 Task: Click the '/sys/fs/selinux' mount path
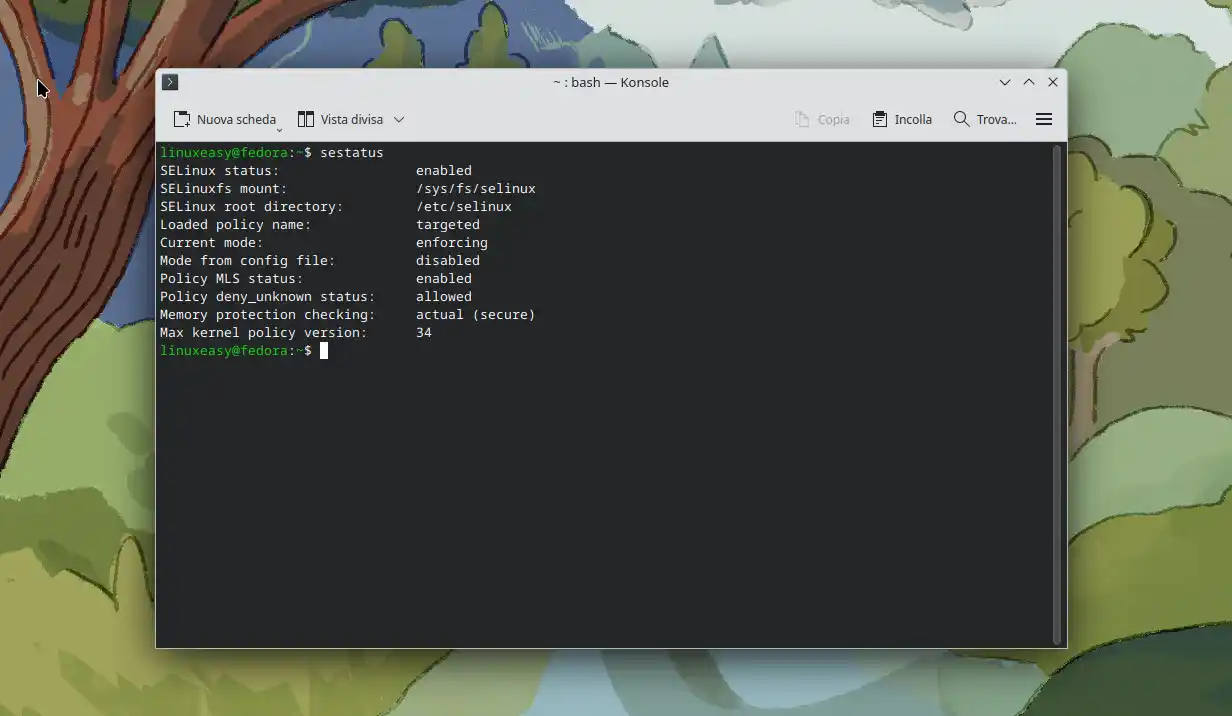click(x=475, y=189)
